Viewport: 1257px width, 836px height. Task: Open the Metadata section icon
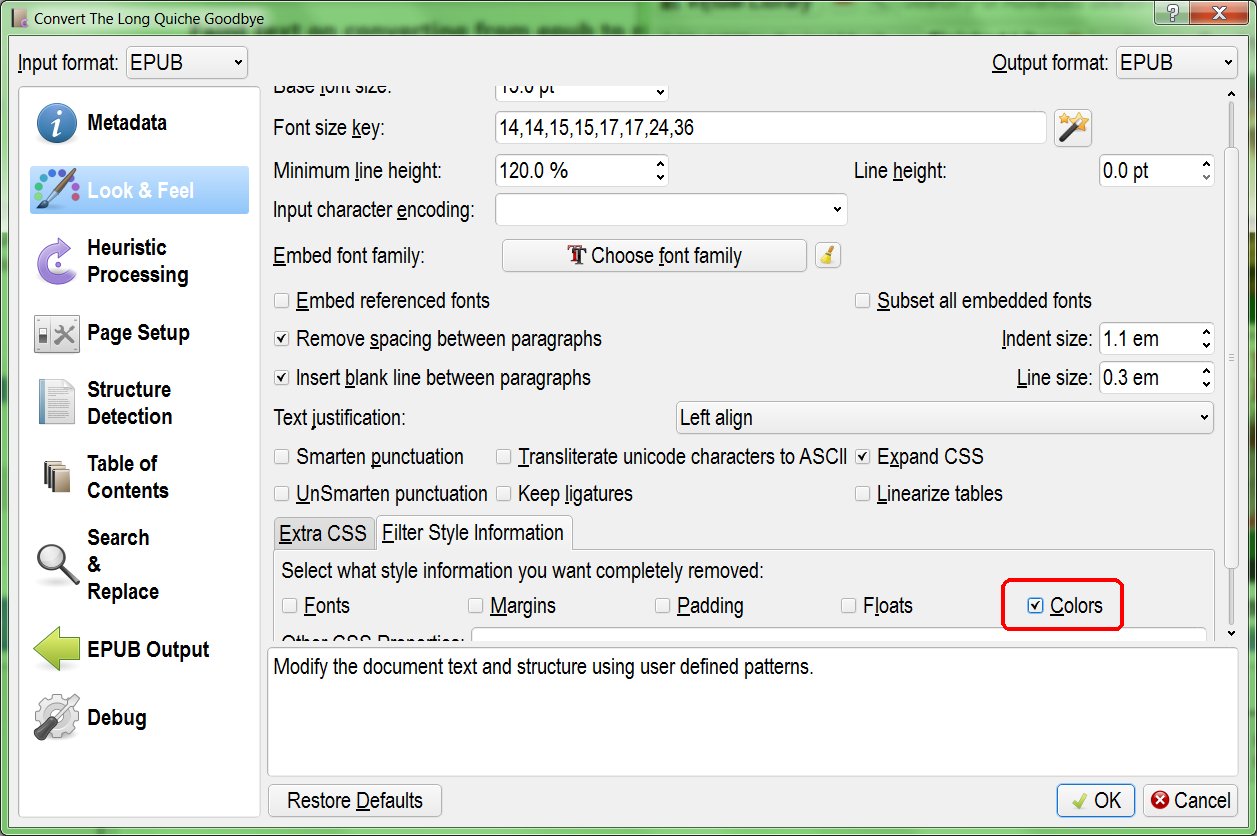click(x=57, y=124)
